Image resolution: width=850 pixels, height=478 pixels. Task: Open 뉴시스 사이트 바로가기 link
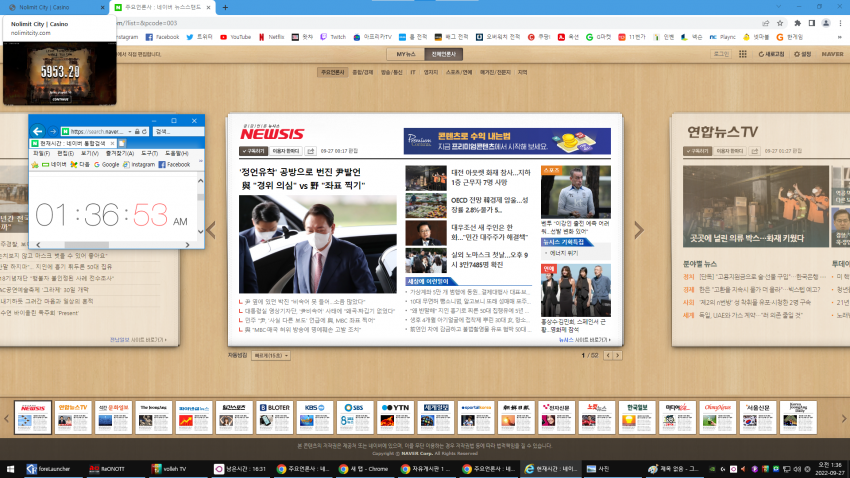[585, 340]
